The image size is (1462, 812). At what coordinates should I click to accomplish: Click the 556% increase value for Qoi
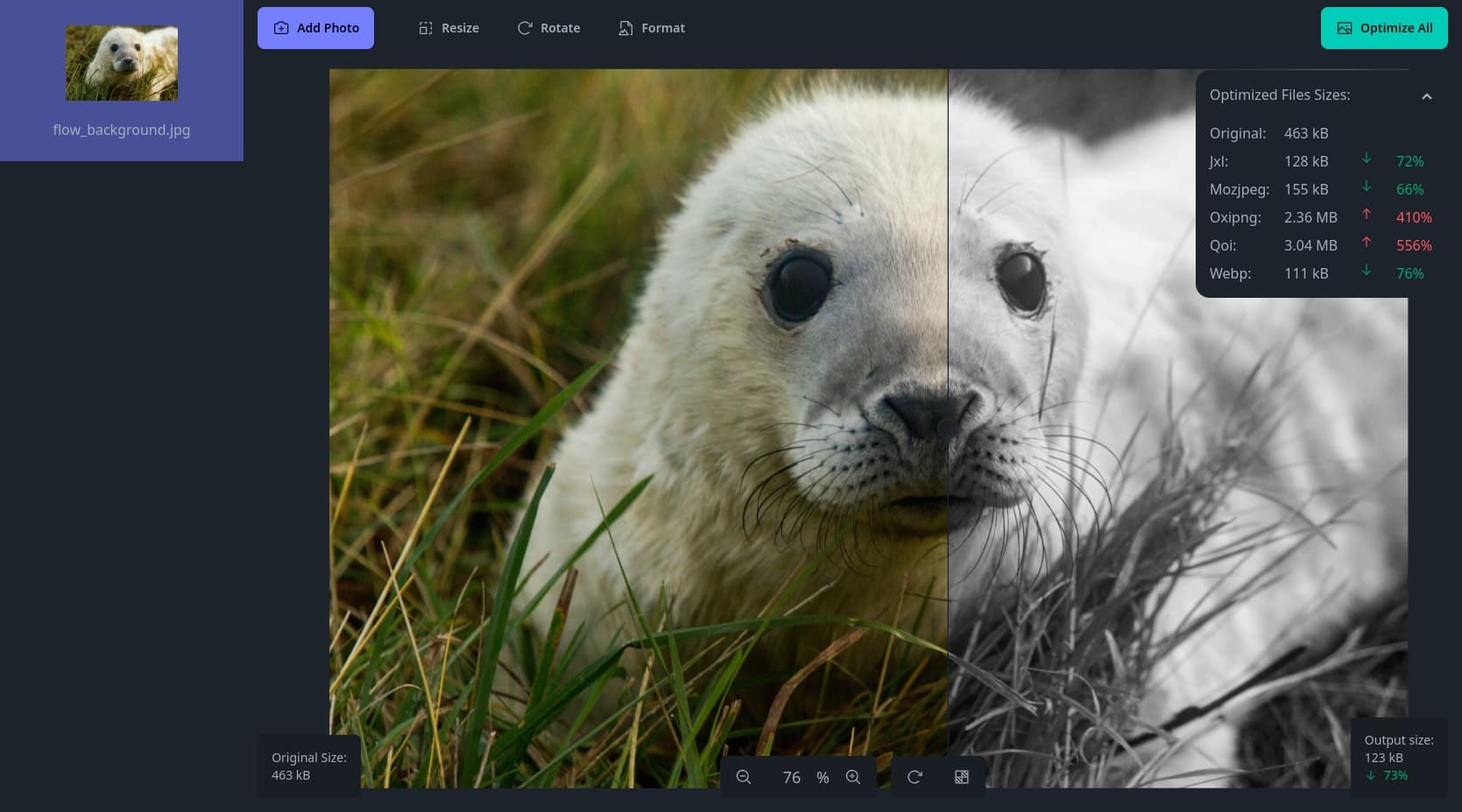(x=1414, y=245)
